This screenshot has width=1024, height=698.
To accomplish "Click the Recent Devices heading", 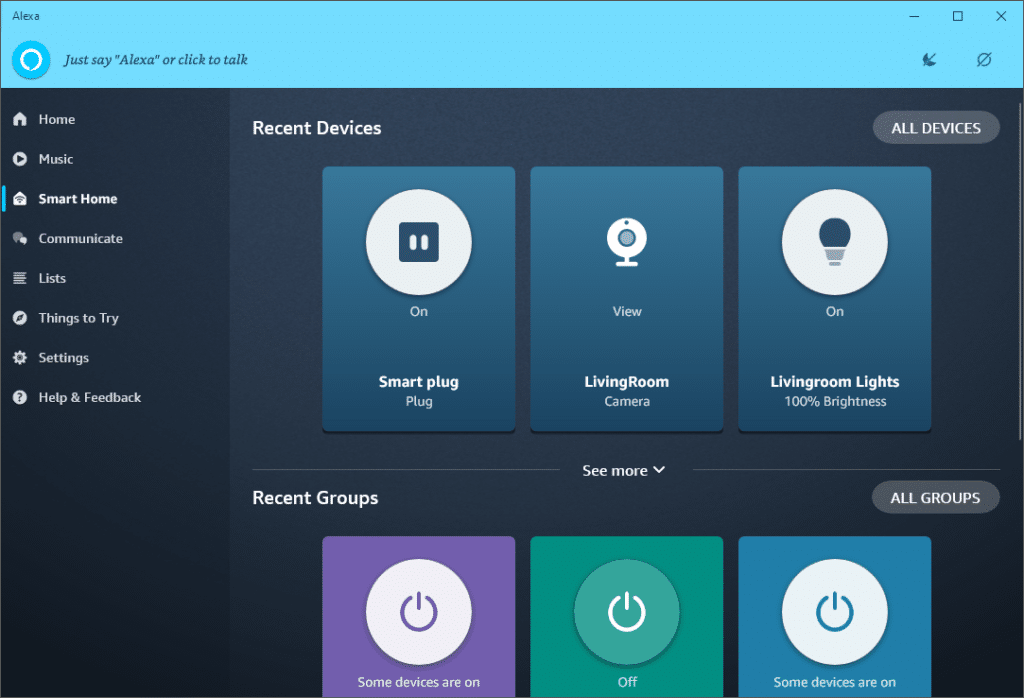I will (317, 128).
